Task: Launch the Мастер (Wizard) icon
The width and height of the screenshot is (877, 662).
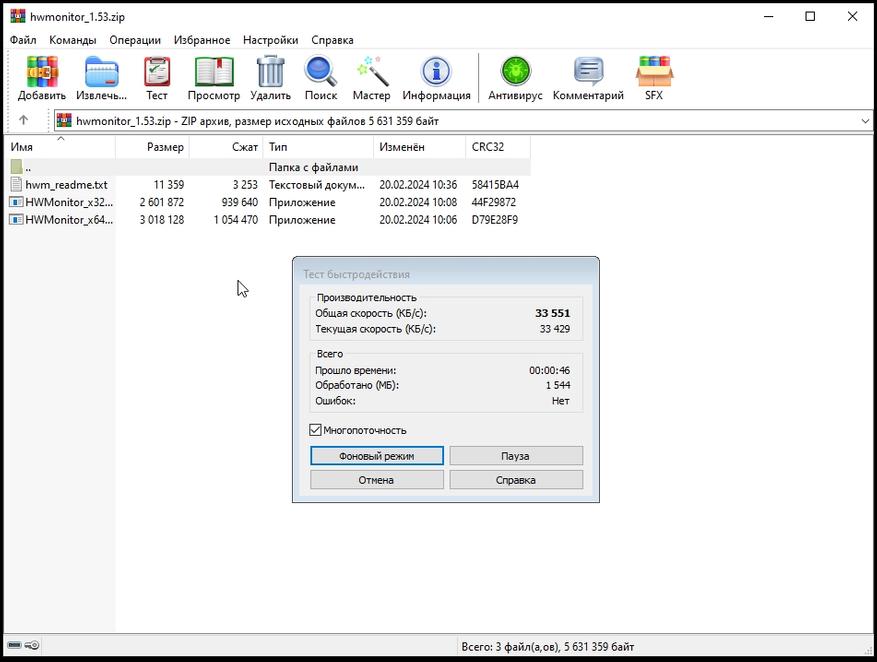Action: pyautogui.click(x=371, y=72)
